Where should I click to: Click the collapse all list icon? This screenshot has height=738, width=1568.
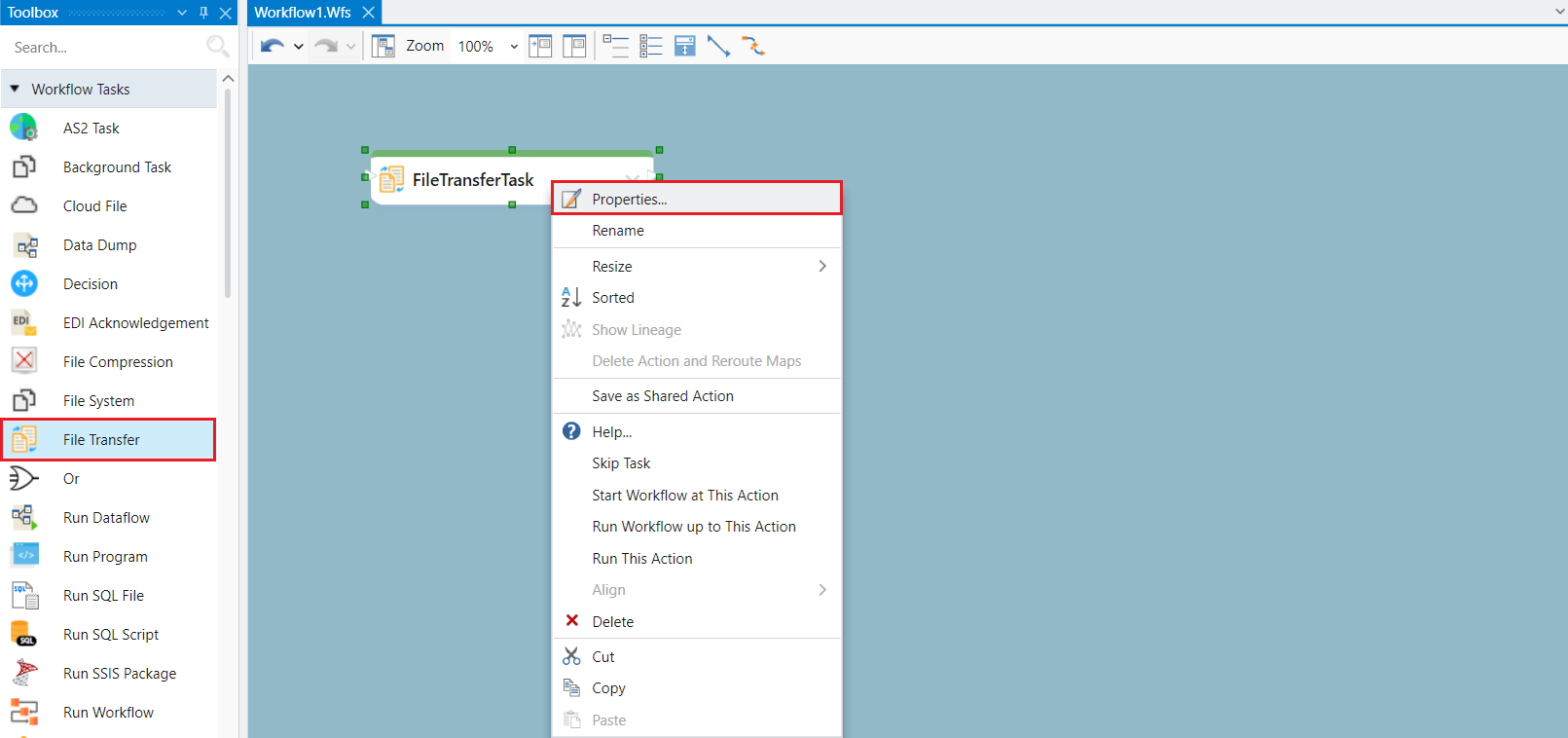click(x=615, y=46)
